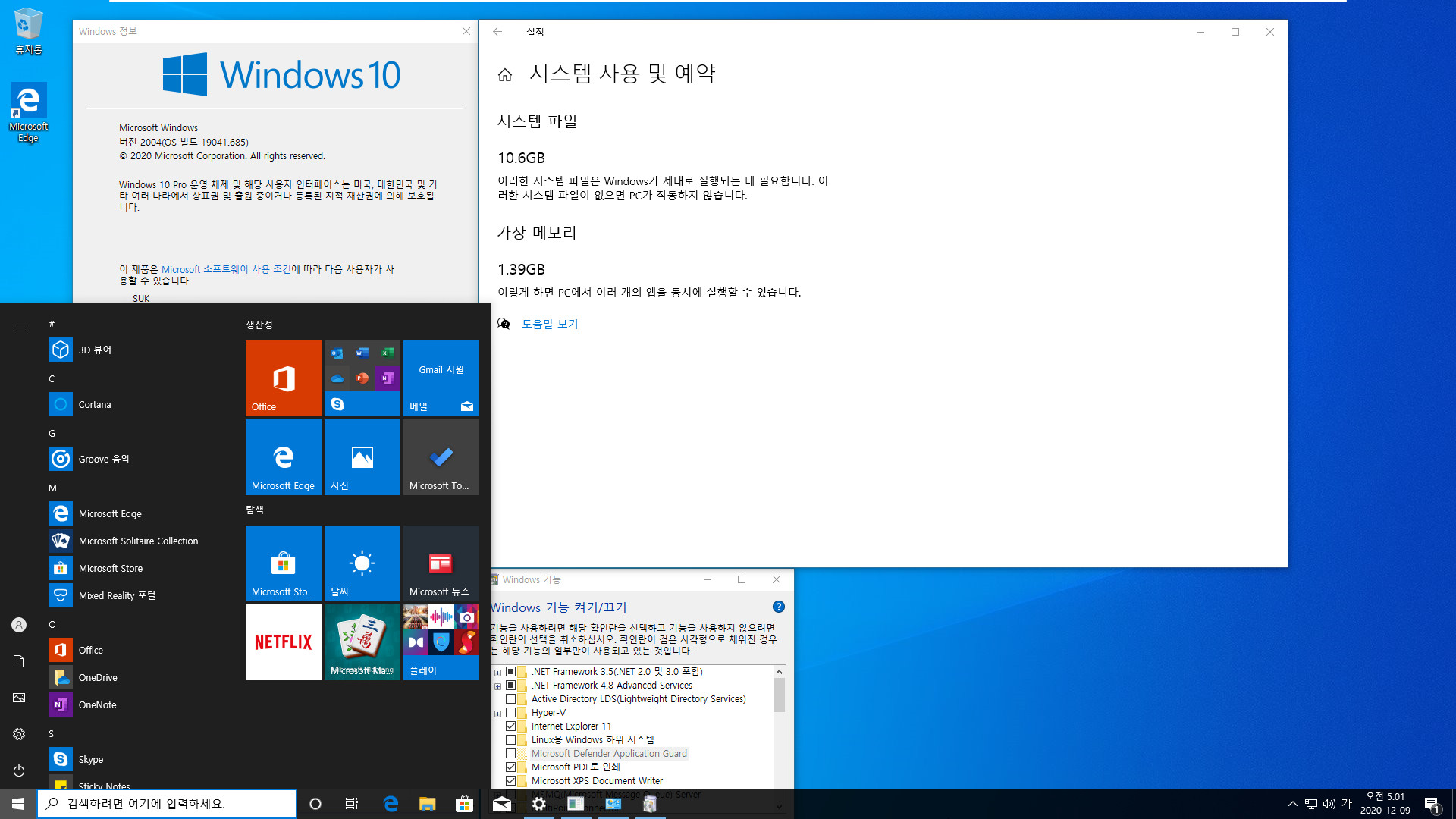Open Microsoft Solitaire Collection in app list
This screenshot has width=1456, height=819.
point(136,541)
